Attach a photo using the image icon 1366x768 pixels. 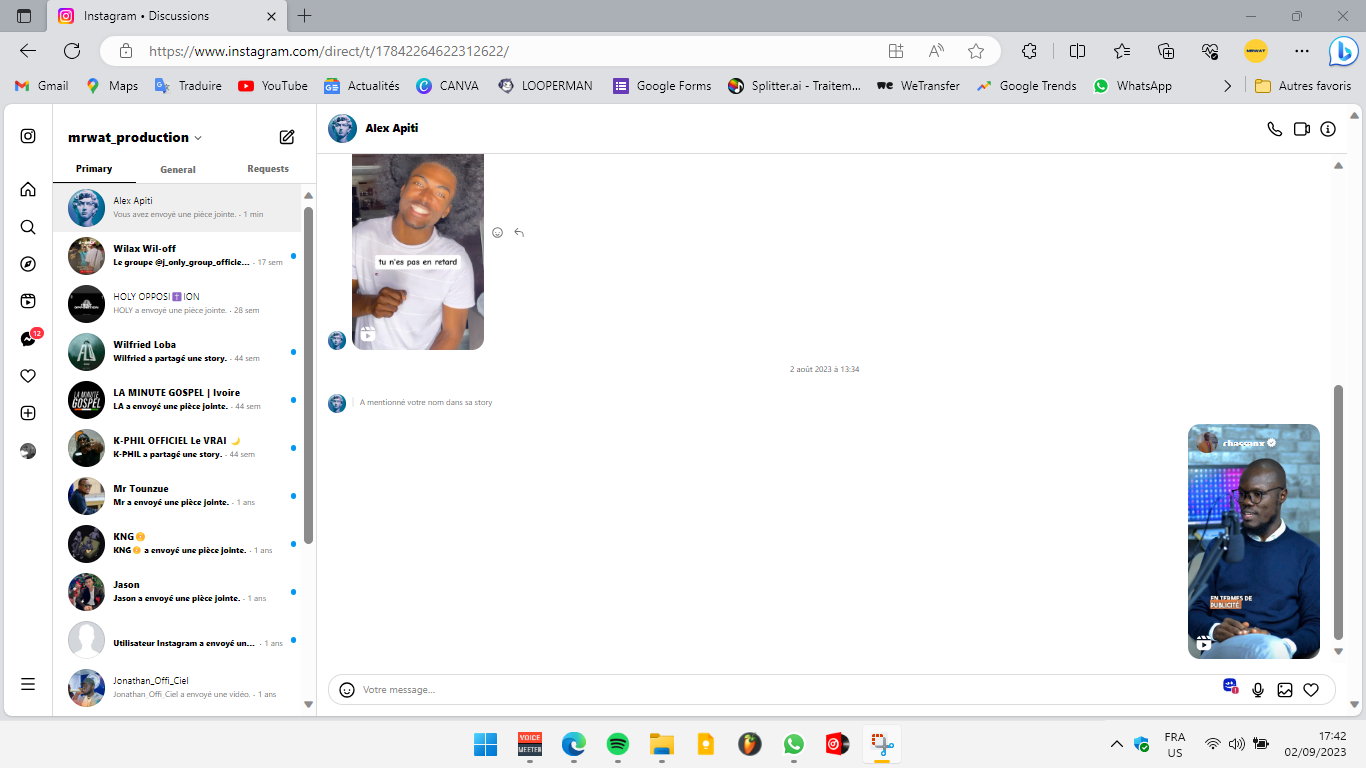click(x=1285, y=690)
